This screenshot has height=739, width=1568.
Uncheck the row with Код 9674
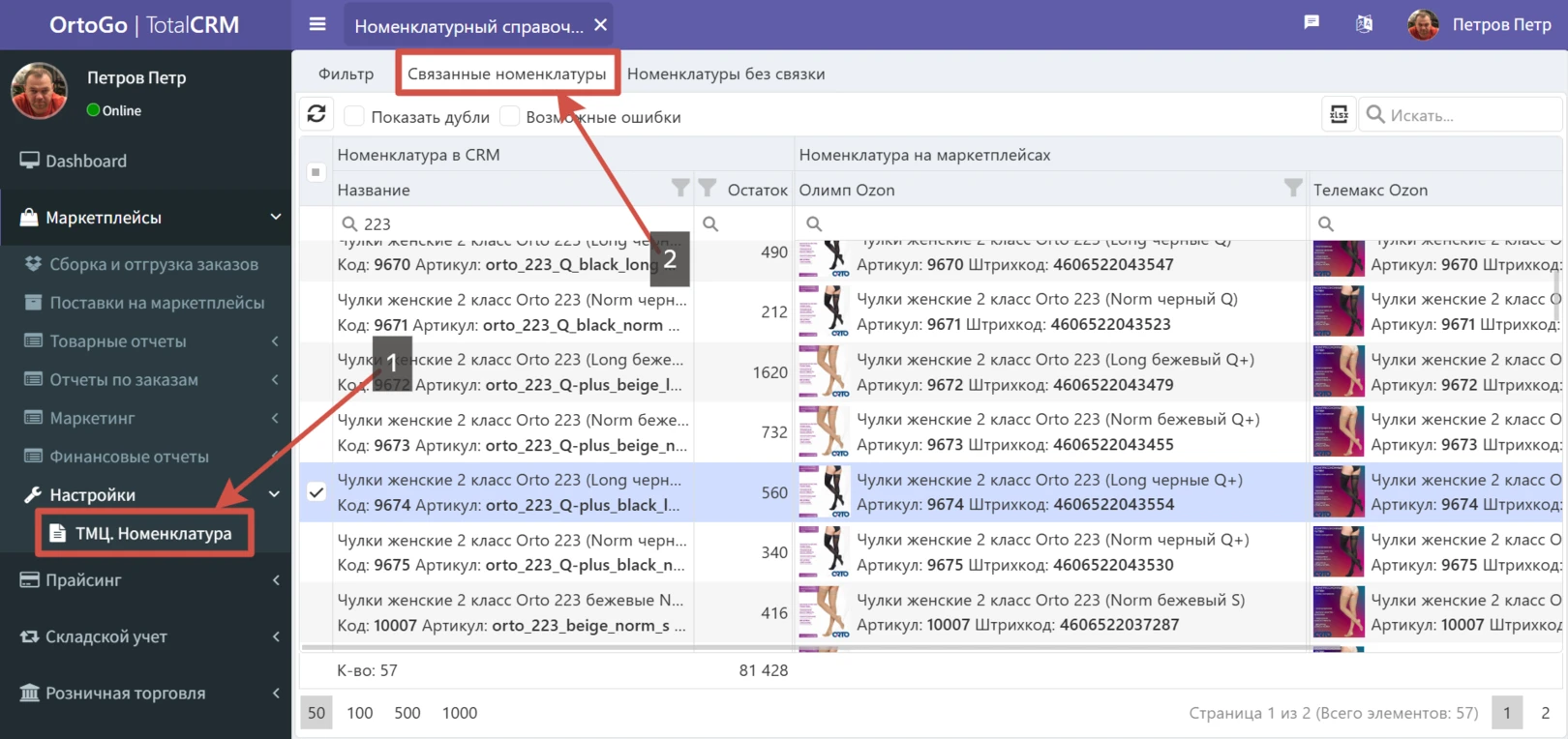[x=317, y=492]
